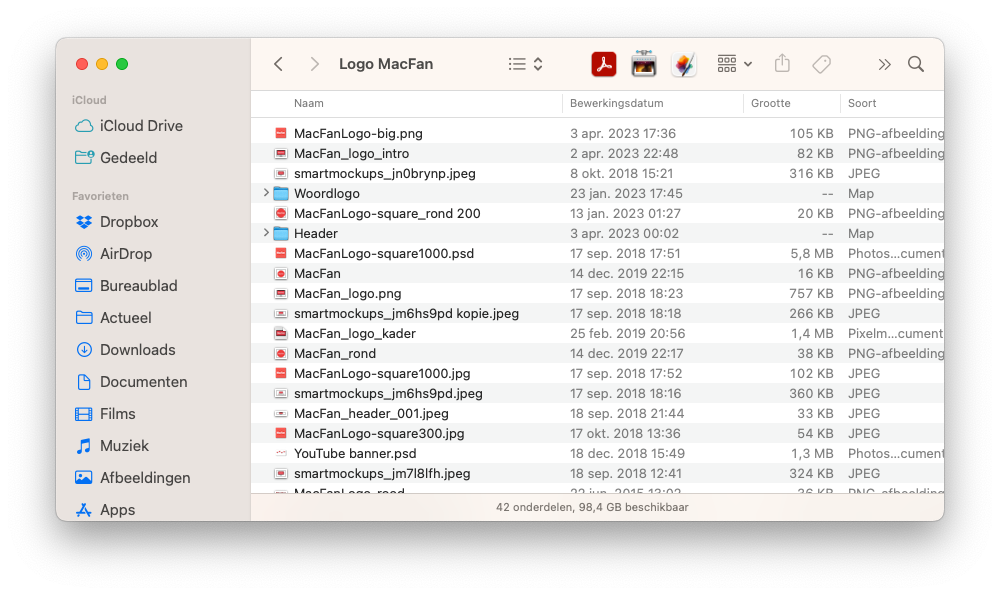
Task: Go forward with the right chevron
Action: pos(314,64)
